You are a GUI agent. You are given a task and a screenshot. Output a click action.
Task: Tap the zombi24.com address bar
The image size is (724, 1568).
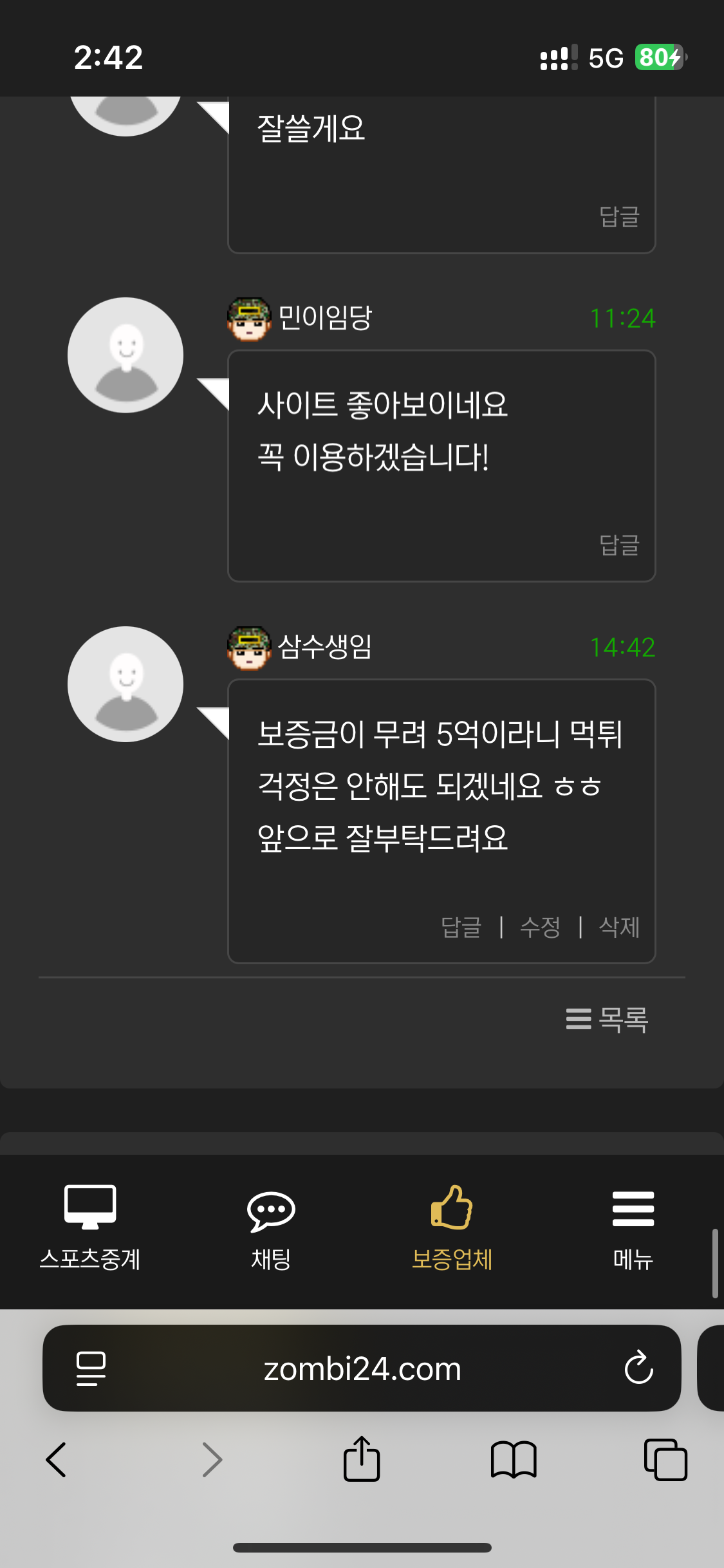(x=362, y=1368)
